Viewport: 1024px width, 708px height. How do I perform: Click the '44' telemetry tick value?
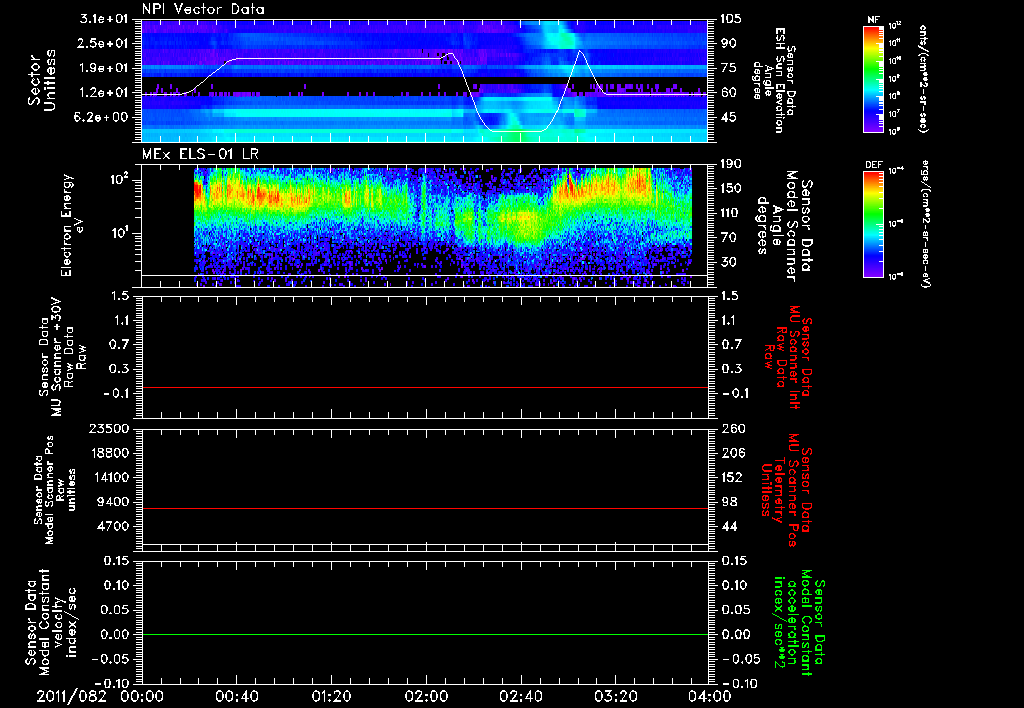[729, 526]
